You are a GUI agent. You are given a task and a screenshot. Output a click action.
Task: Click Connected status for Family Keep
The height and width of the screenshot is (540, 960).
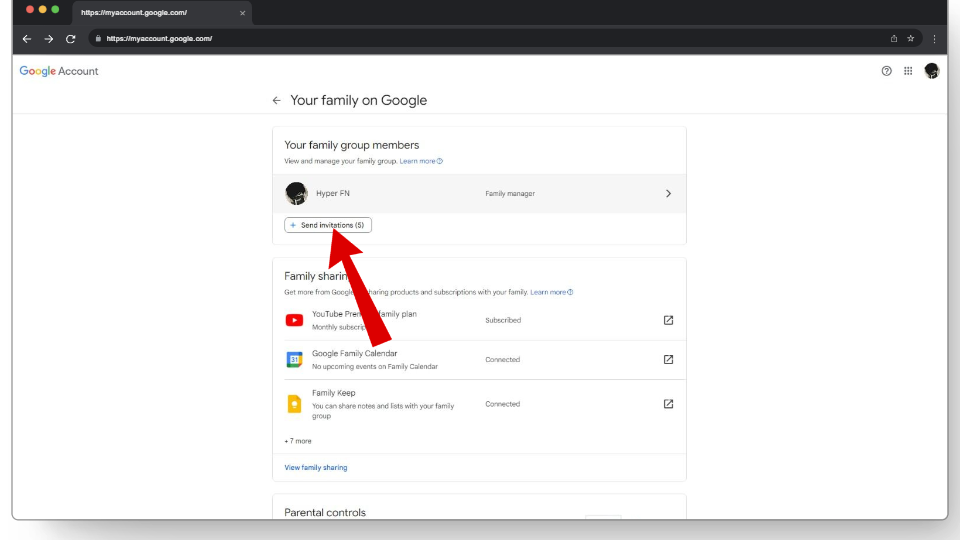coord(503,404)
